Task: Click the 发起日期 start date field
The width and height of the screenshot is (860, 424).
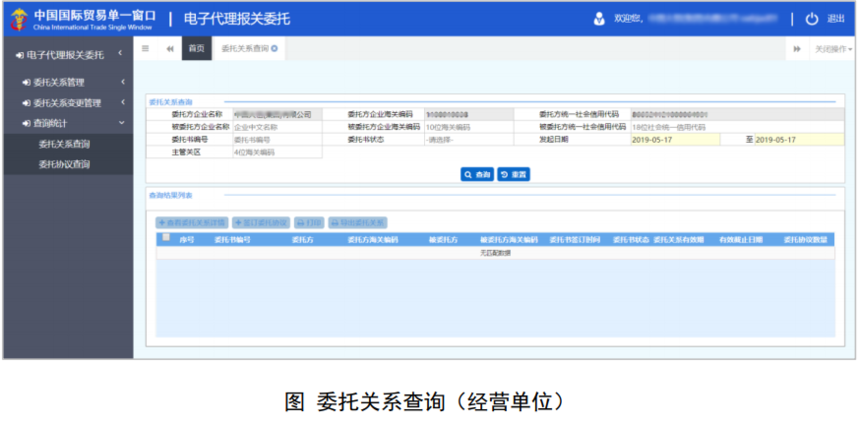Action: 674,140
